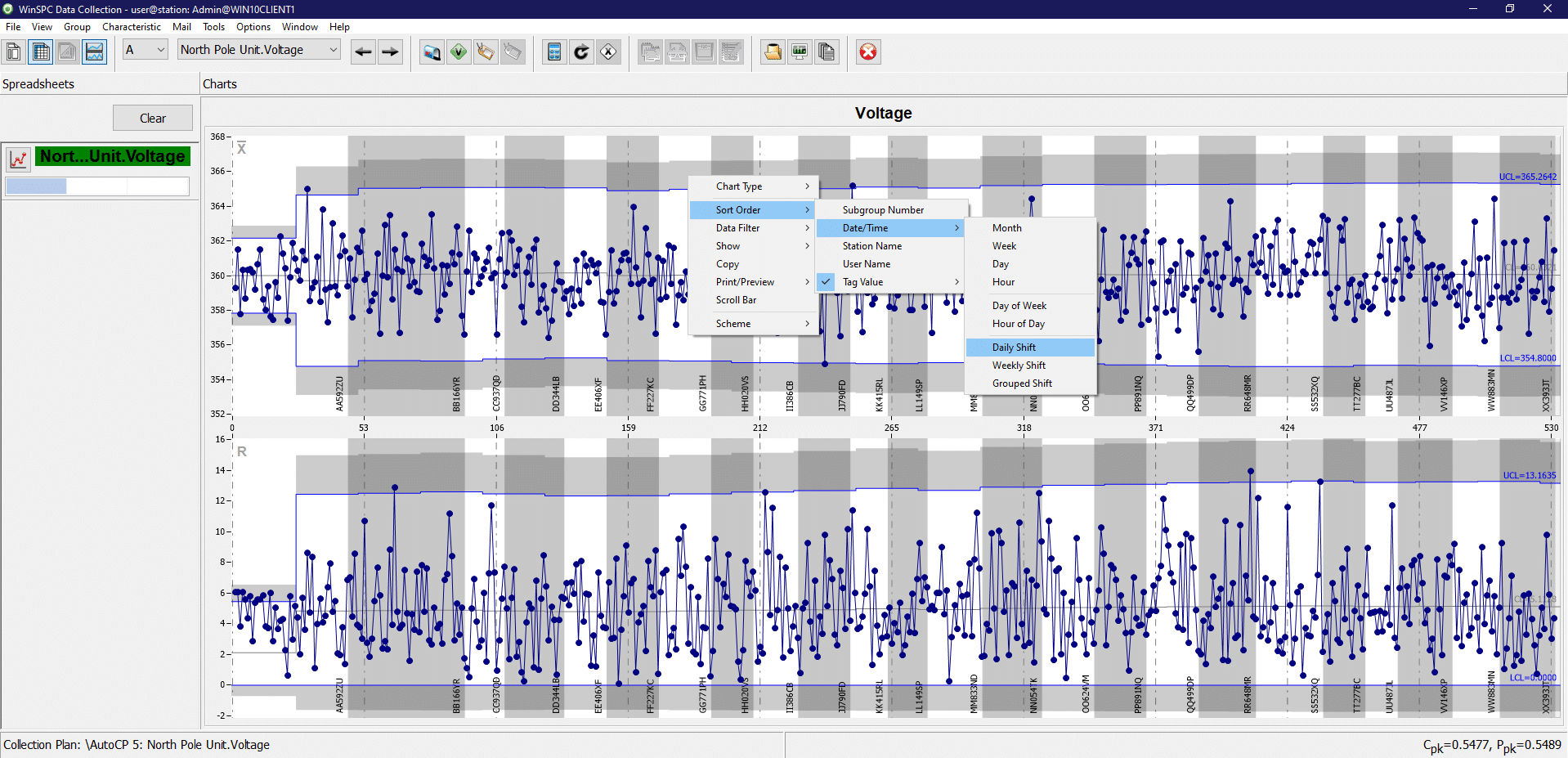This screenshot has width=1568, height=758.
Task: Click the right arrow next characteristic button
Action: [390, 52]
